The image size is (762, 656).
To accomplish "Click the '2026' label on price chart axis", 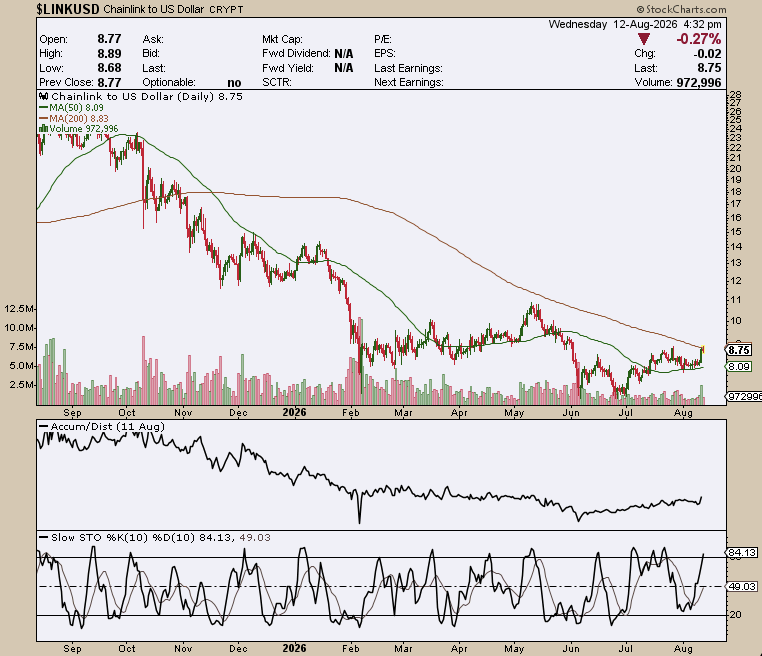I will (x=294, y=413).
